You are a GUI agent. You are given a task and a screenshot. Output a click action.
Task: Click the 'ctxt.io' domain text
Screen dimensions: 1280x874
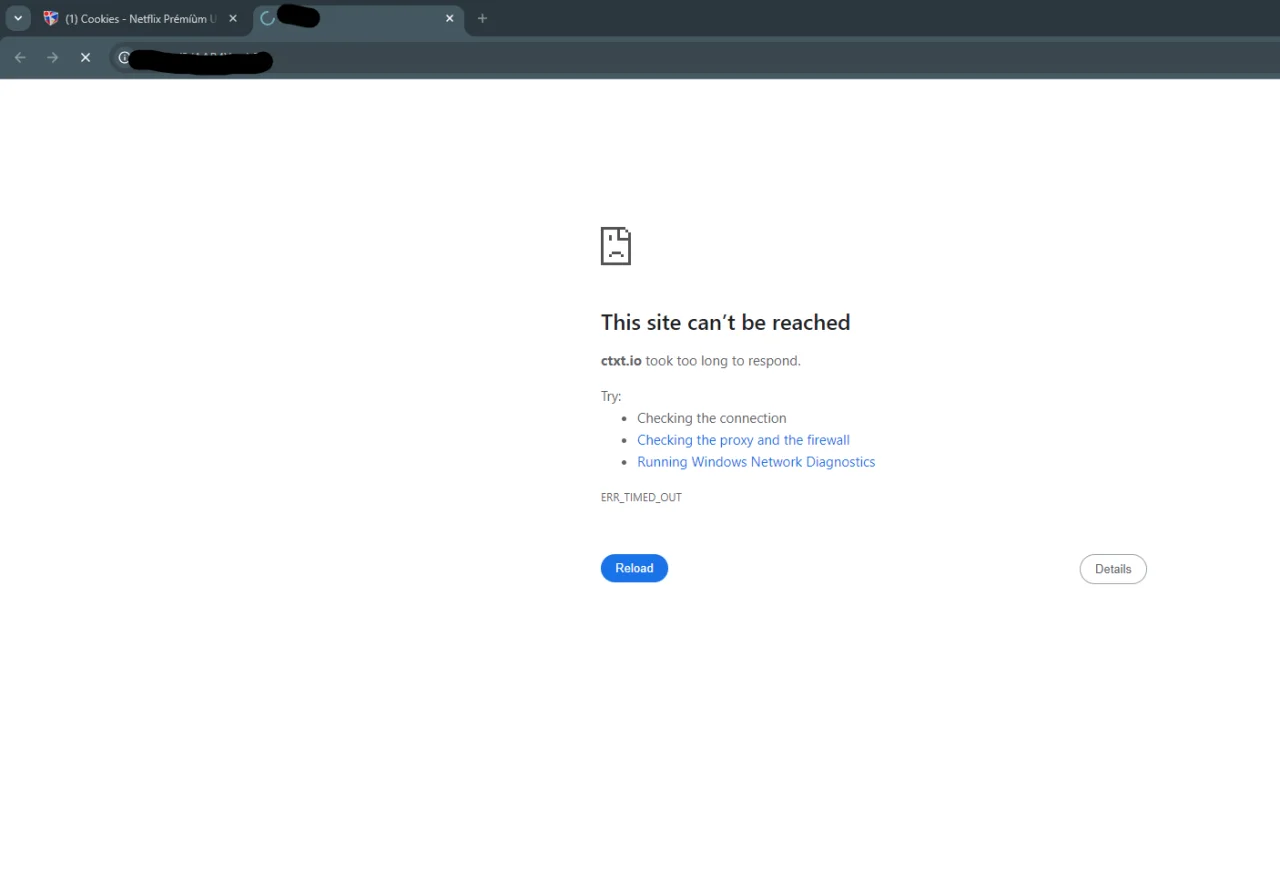621,361
